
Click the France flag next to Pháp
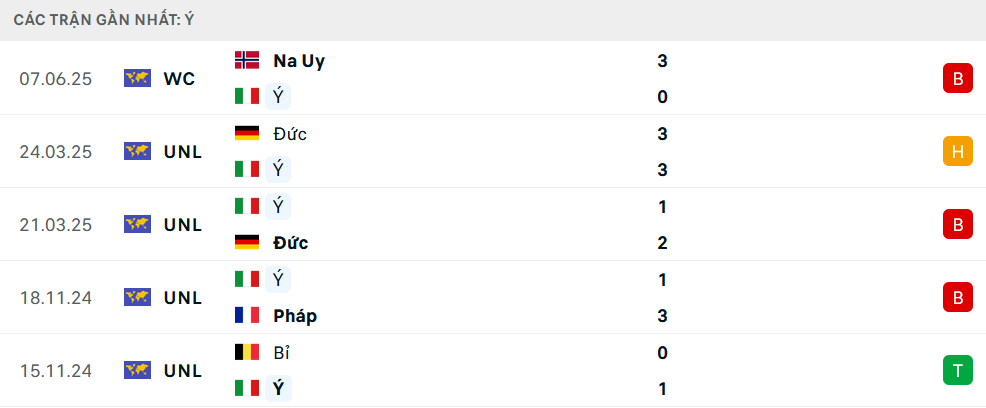click(246, 315)
